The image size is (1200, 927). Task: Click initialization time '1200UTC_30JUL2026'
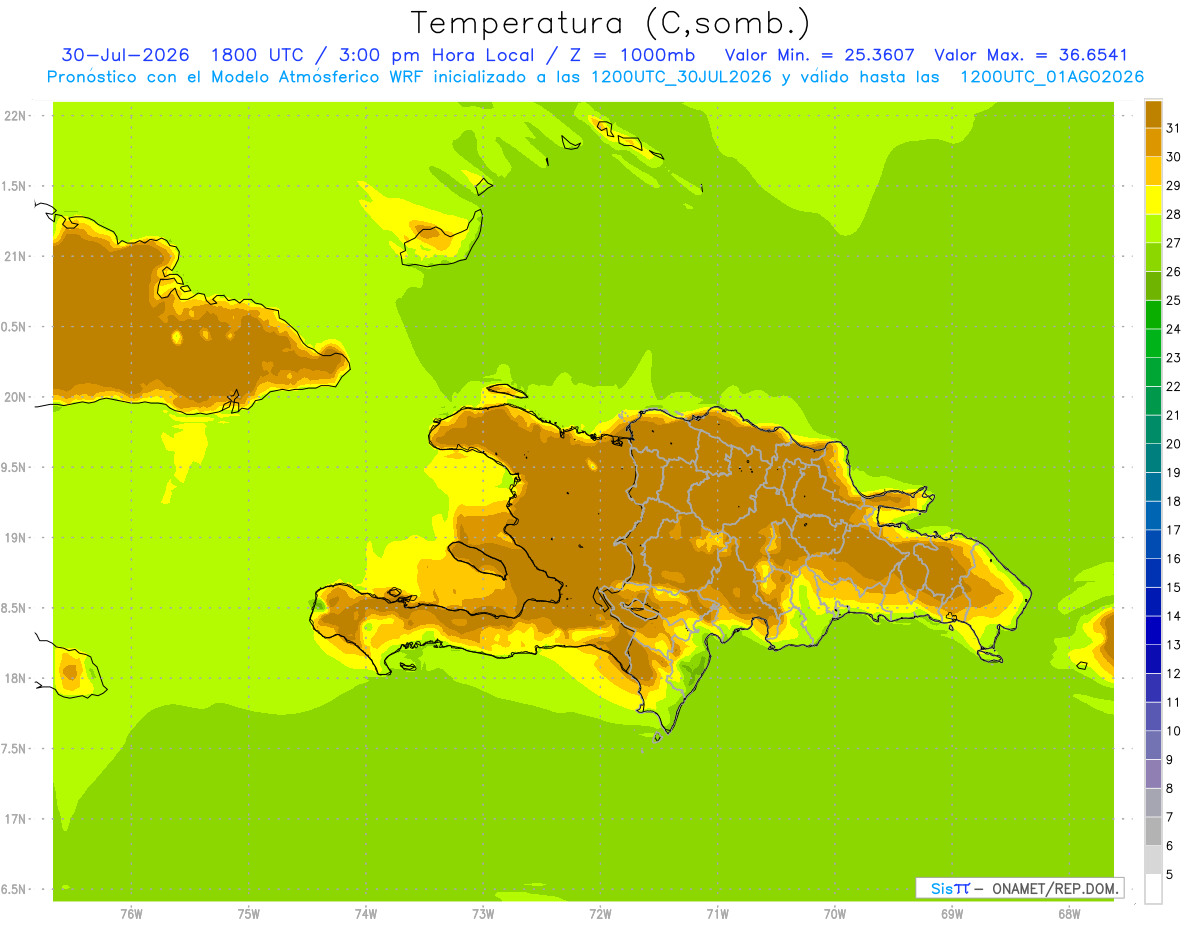[682, 77]
